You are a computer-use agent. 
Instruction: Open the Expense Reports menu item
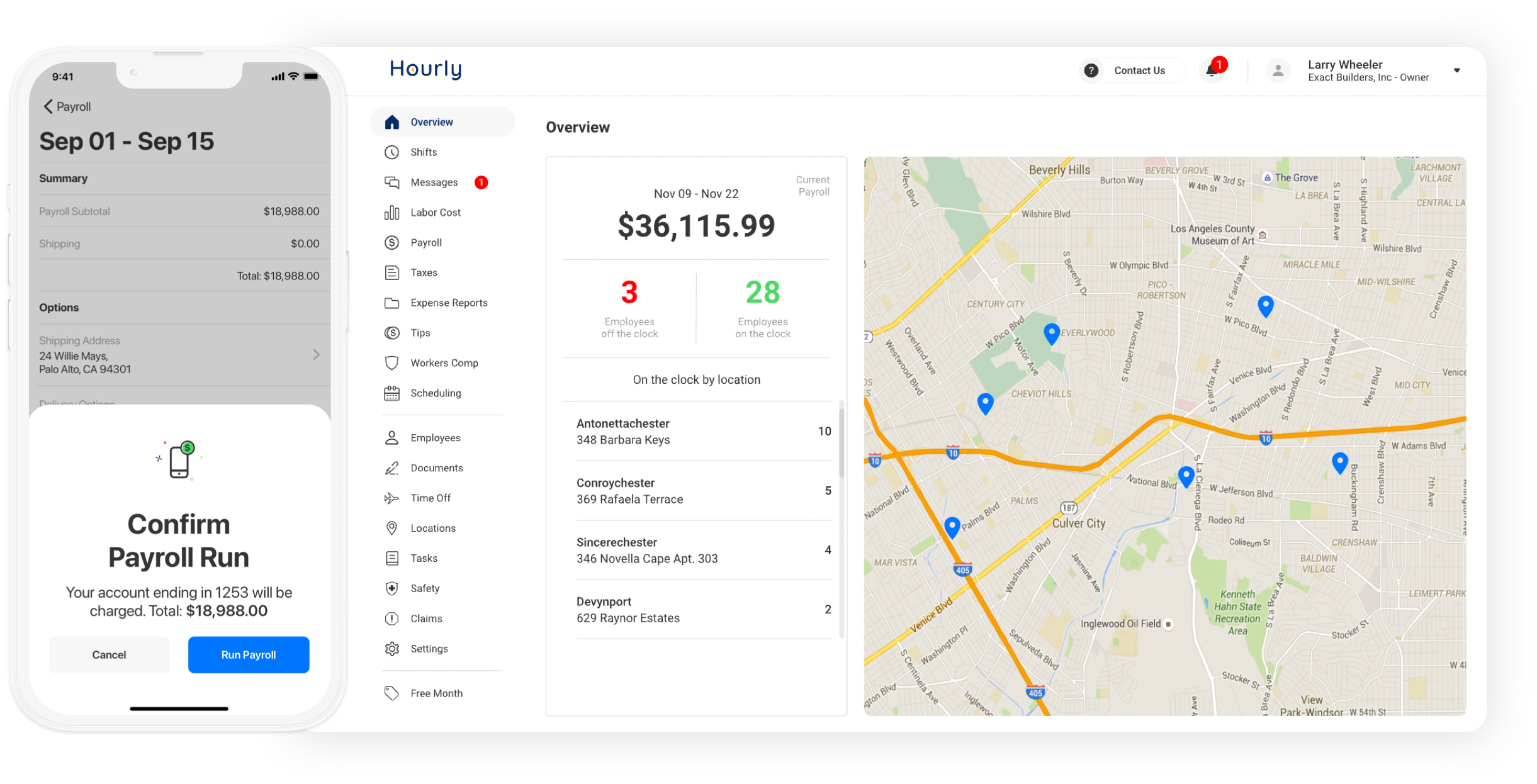(x=442, y=303)
